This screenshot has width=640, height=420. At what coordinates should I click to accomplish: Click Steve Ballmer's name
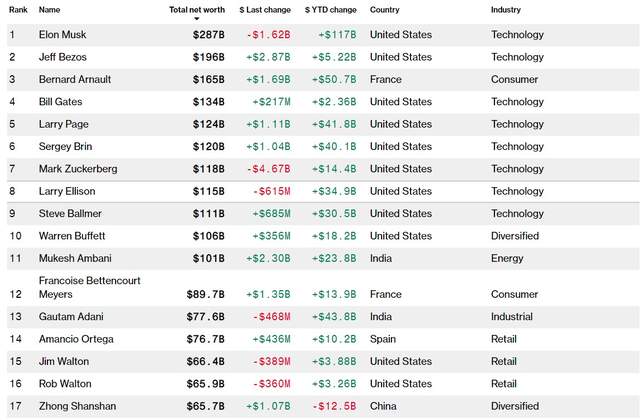coord(70,214)
